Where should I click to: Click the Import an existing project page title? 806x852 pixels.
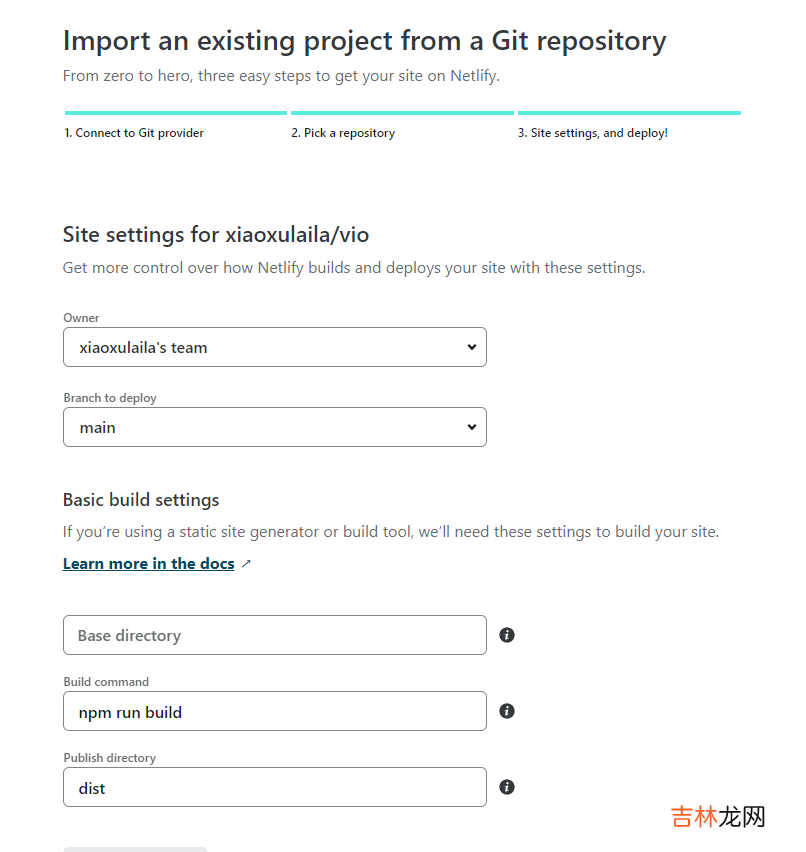[x=364, y=41]
